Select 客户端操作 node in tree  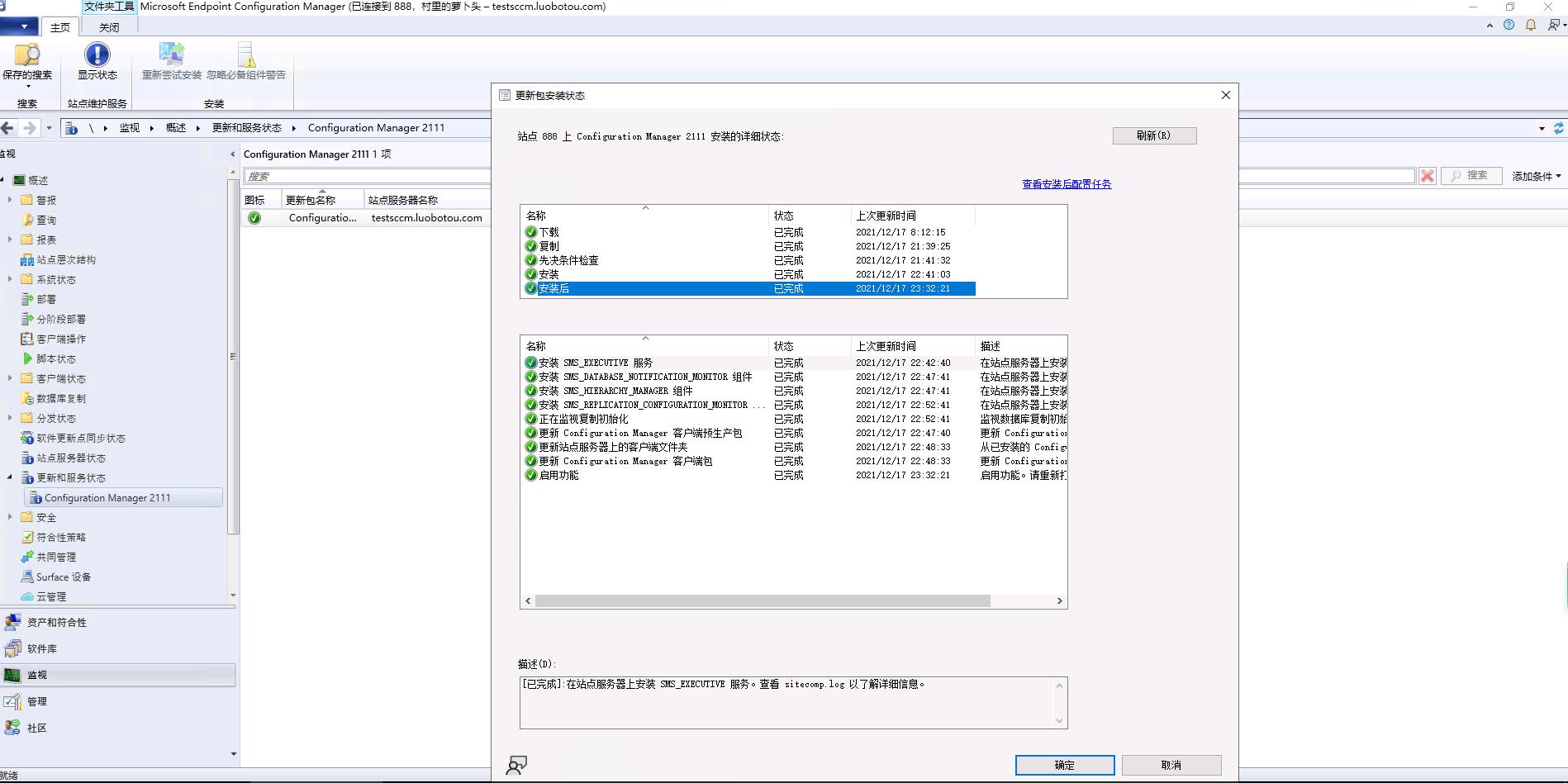61,339
